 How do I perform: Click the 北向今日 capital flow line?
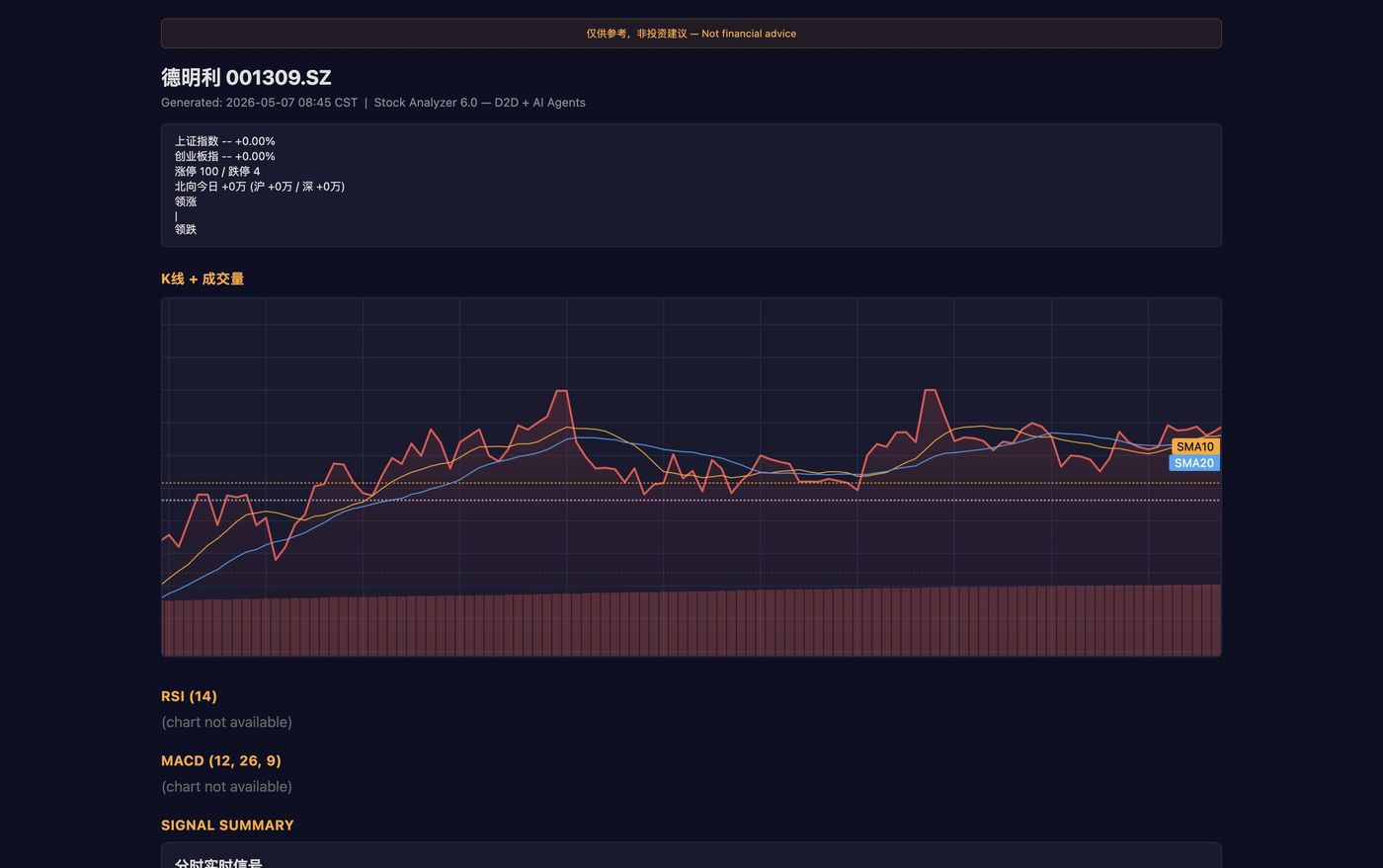click(260, 186)
